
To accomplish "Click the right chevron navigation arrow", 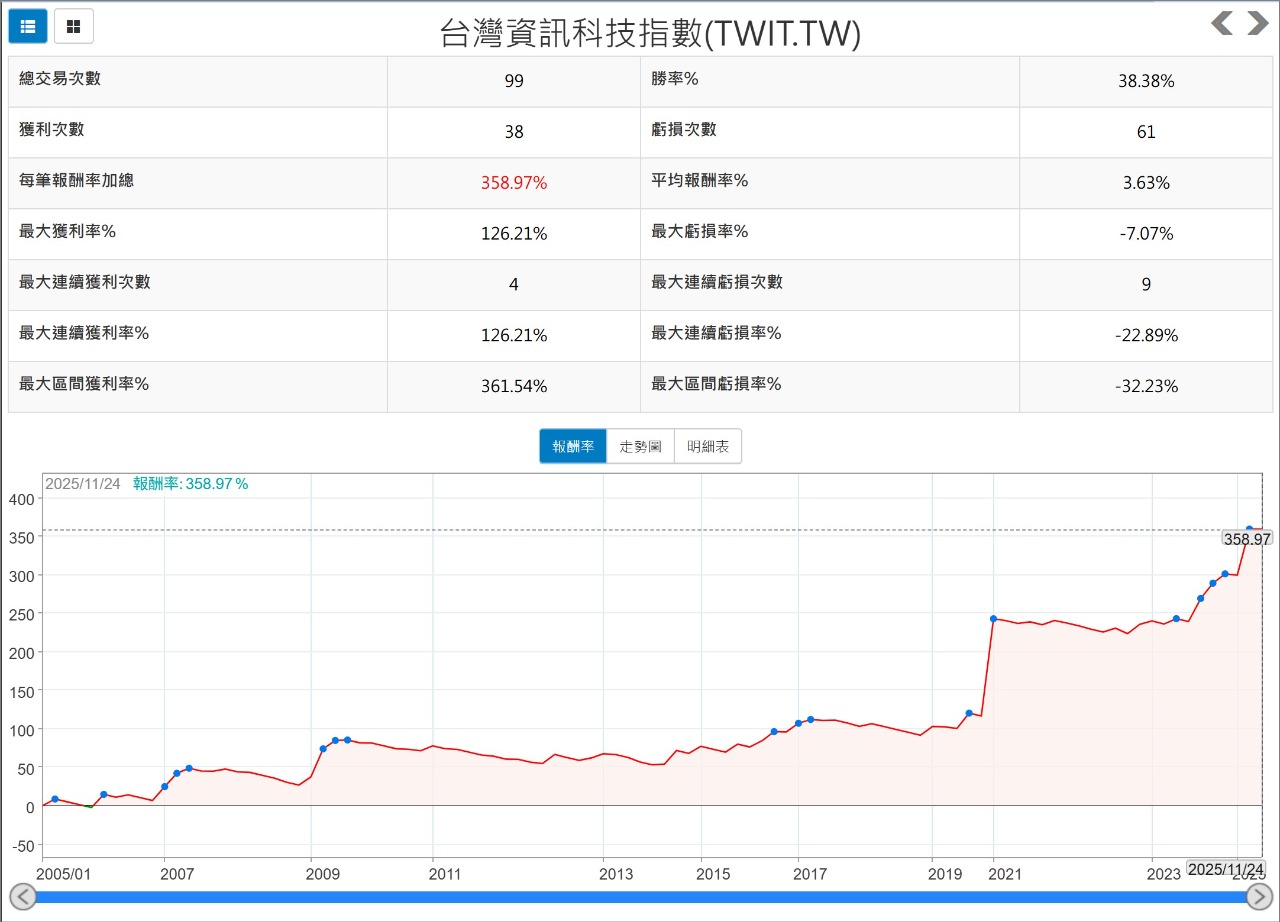I will coord(1255,22).
